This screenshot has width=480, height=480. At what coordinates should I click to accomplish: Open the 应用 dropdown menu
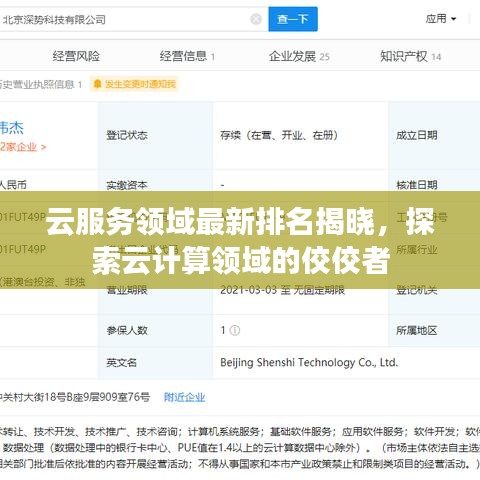(441, 19)
